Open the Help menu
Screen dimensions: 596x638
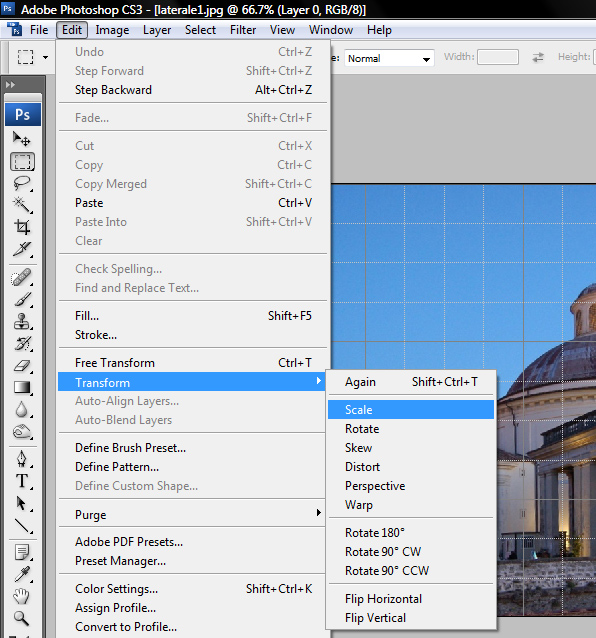point(379,30)
